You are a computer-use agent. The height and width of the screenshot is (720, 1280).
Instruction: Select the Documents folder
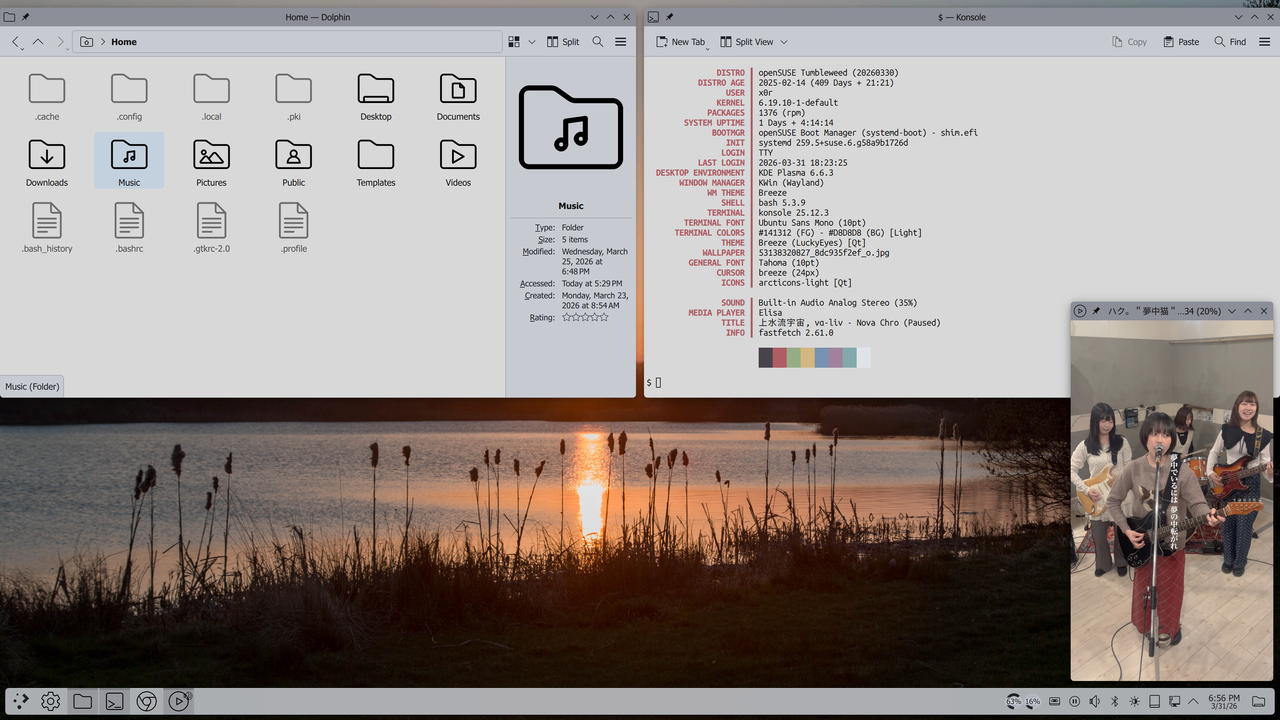coord(458,97)
